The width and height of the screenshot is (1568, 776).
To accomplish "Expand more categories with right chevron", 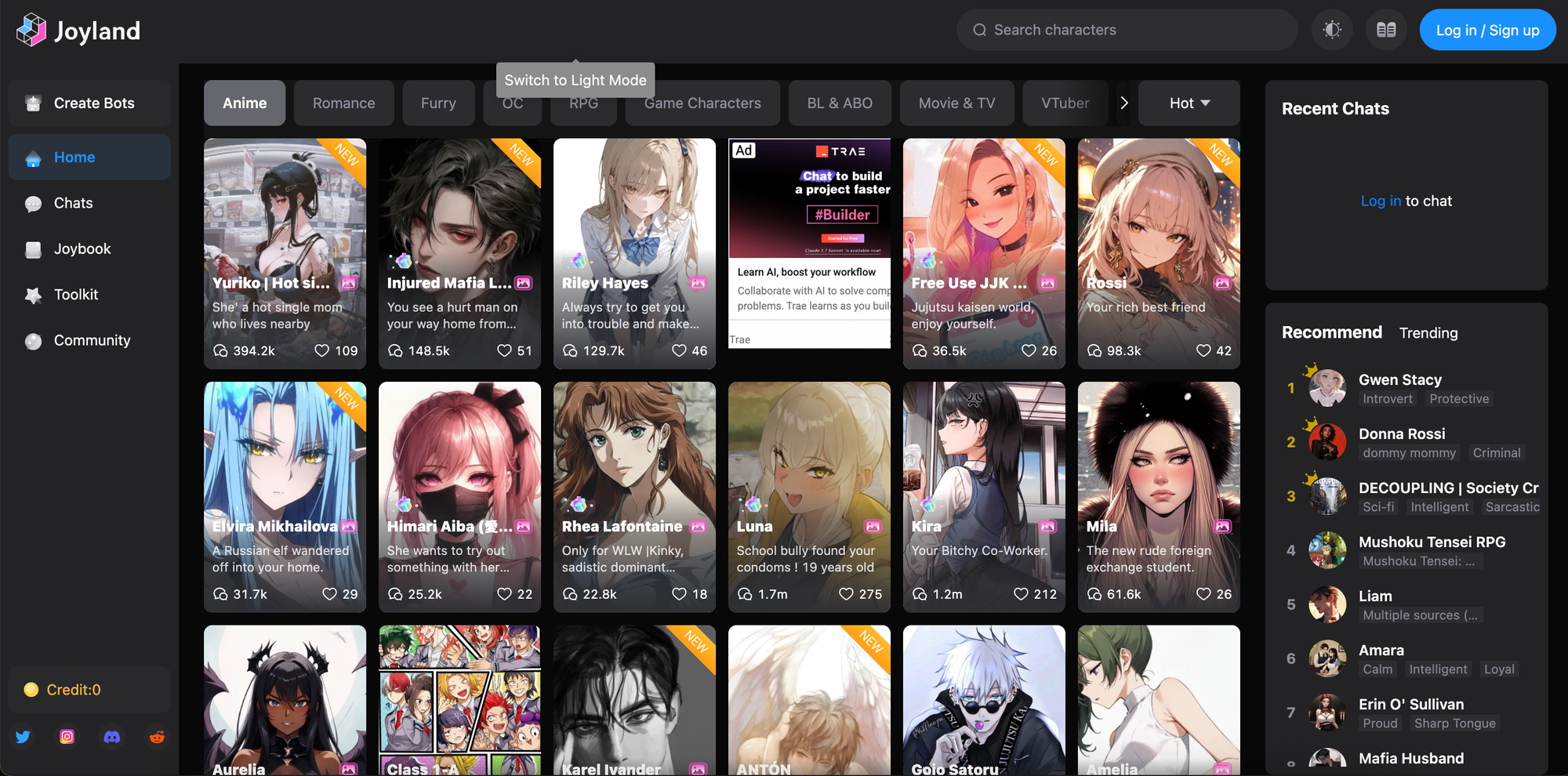I will (x=1124, y=103).
